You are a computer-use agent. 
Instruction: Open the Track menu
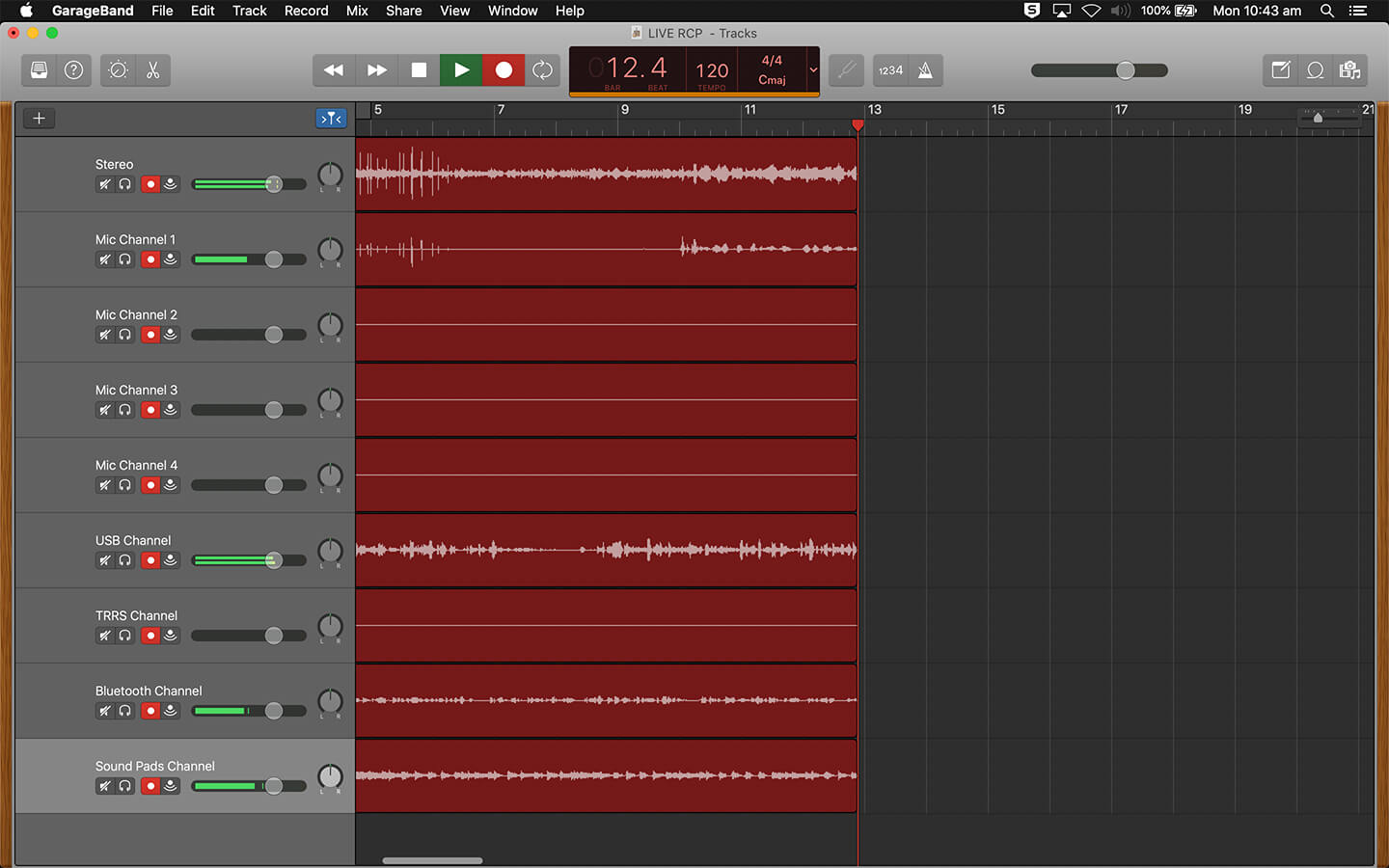click(249, 11)
